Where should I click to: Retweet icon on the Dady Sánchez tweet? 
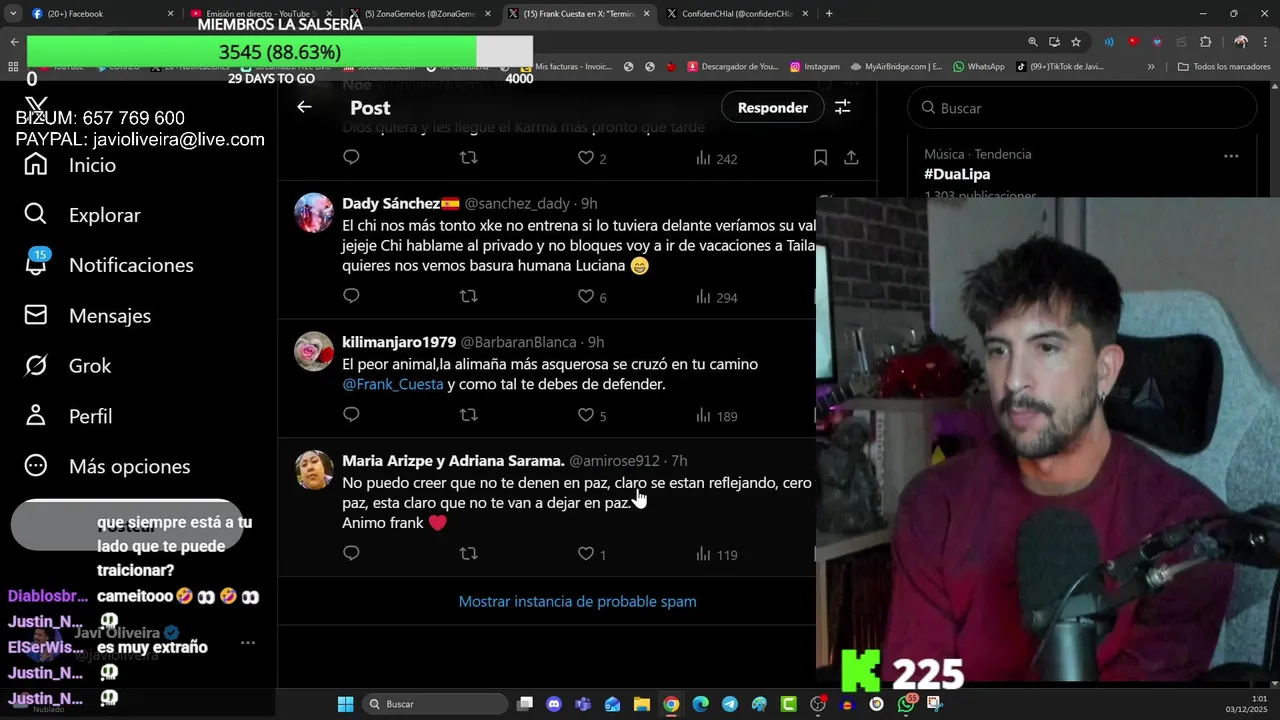click(468, 296)
